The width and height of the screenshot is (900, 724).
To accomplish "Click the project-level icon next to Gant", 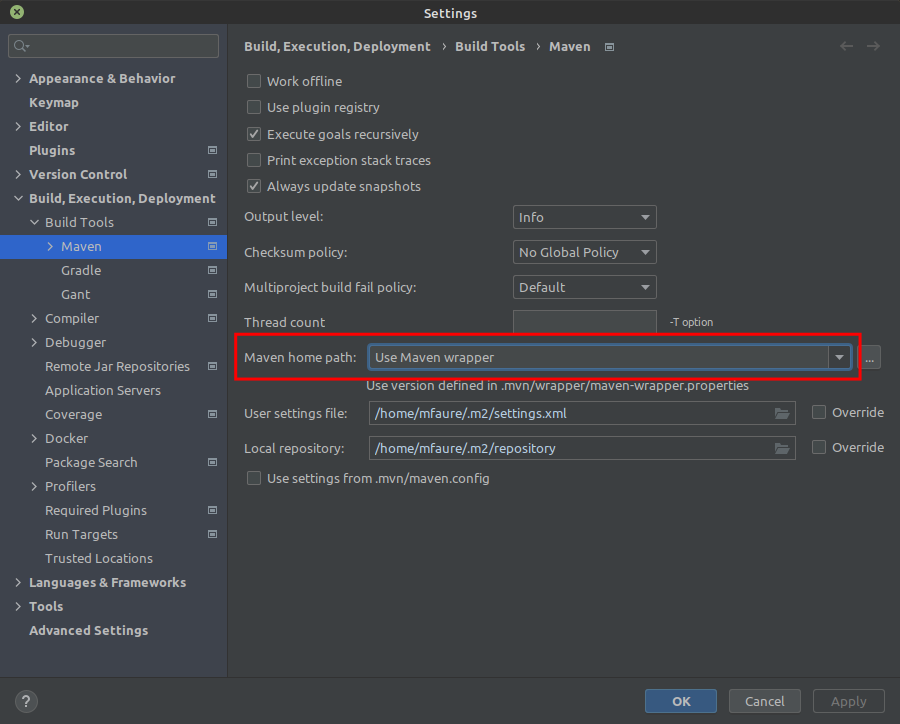I will [x=212, y=295].
